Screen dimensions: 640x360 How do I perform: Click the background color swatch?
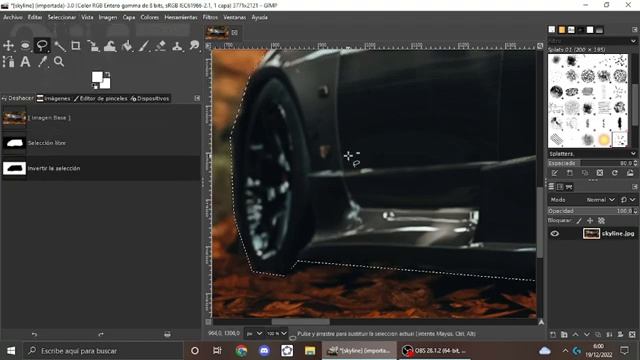point(107,84)
